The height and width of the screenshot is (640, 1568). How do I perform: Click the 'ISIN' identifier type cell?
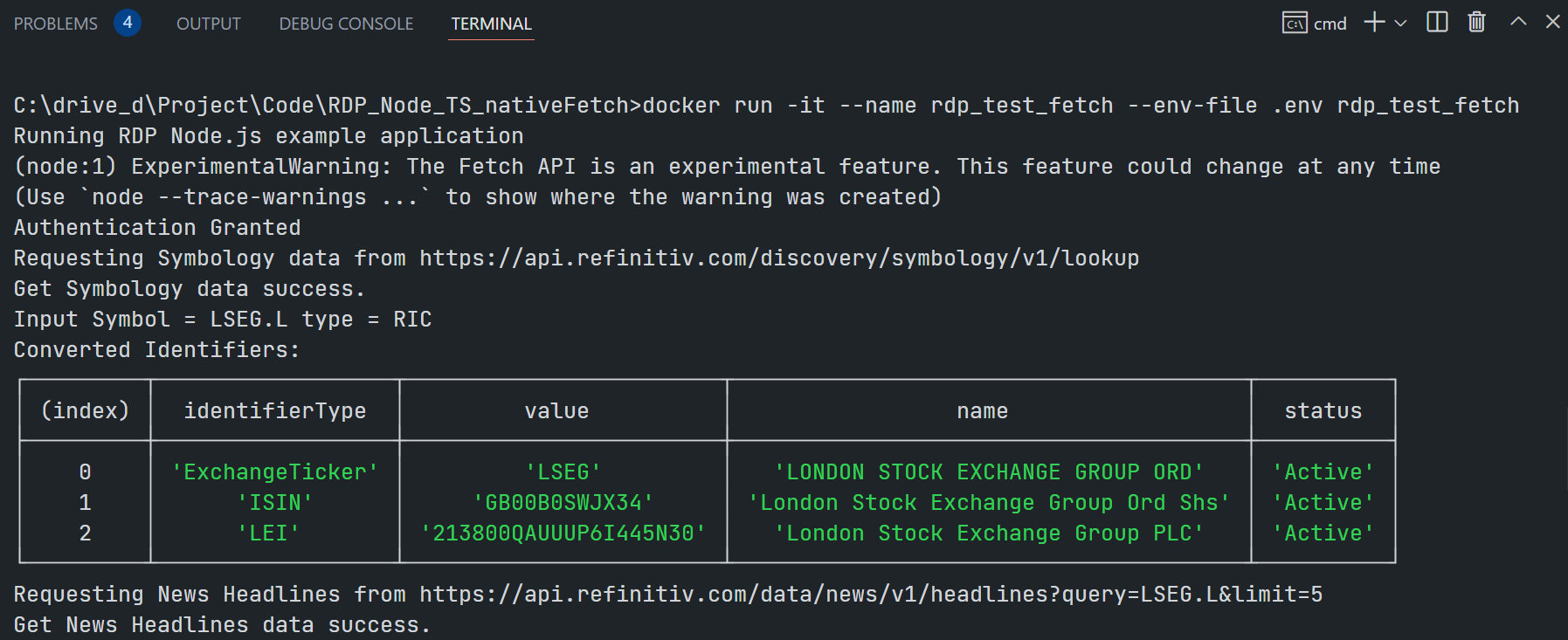pyautogui.click(x=275, y=503)
